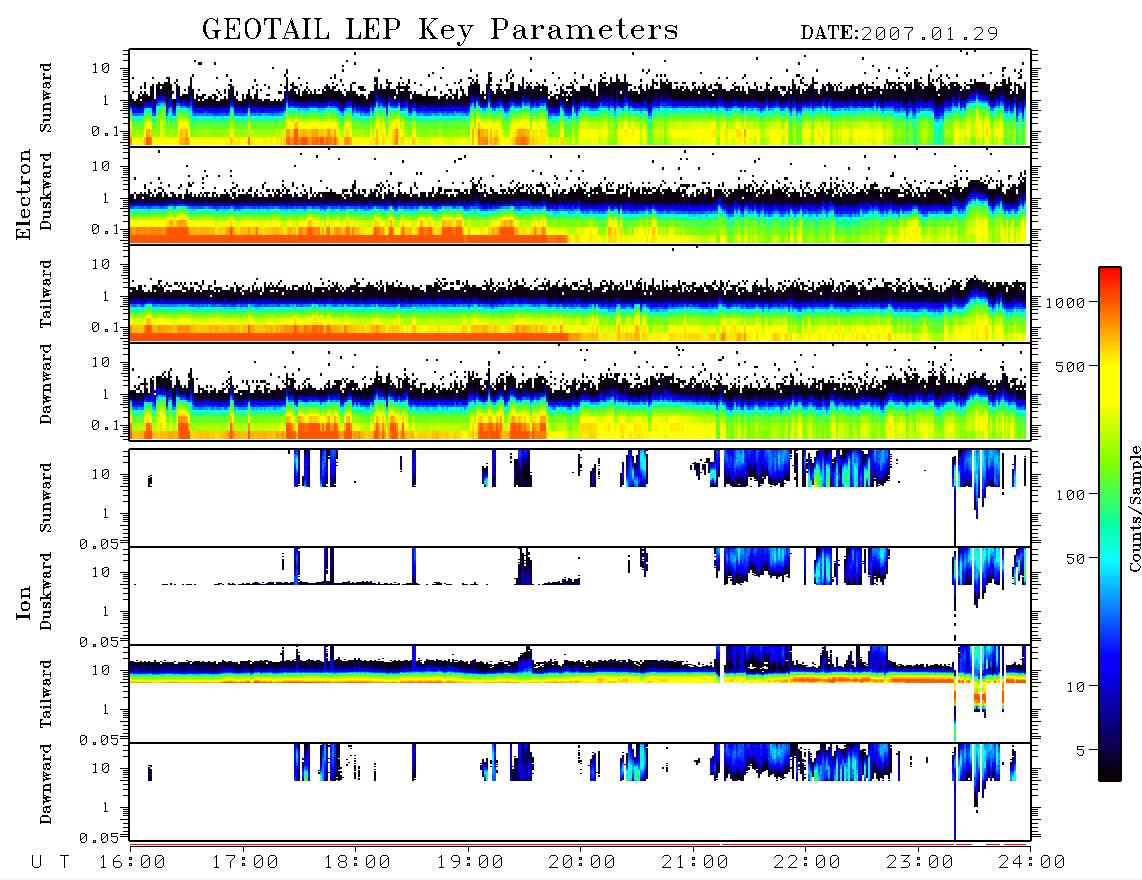Click the vertical Ion group label
1142x880 pixels.
24,603
